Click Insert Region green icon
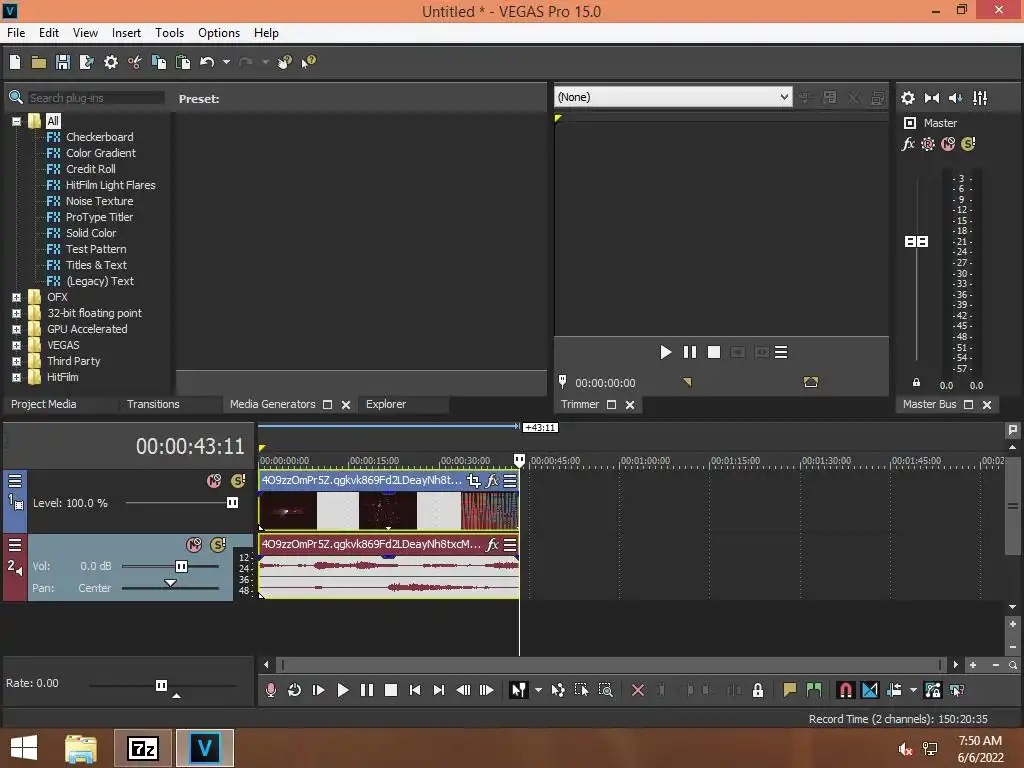The height and width of the screenshot is (768, 1024). pos(814,690)
